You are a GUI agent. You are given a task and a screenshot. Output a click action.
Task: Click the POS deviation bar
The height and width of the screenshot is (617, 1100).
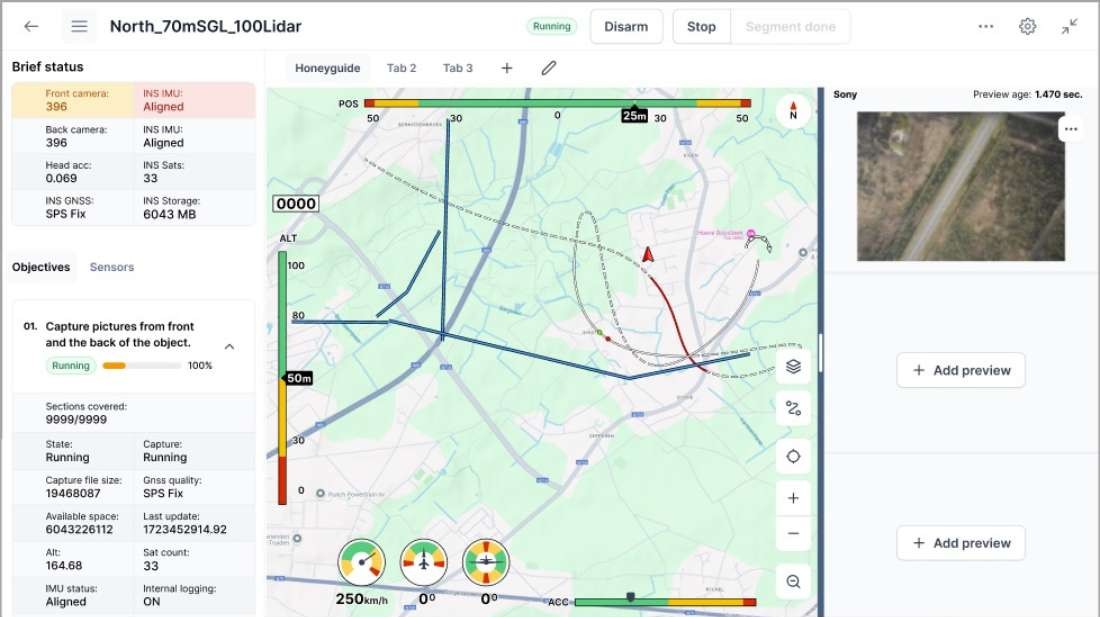[x=558, y=103]
